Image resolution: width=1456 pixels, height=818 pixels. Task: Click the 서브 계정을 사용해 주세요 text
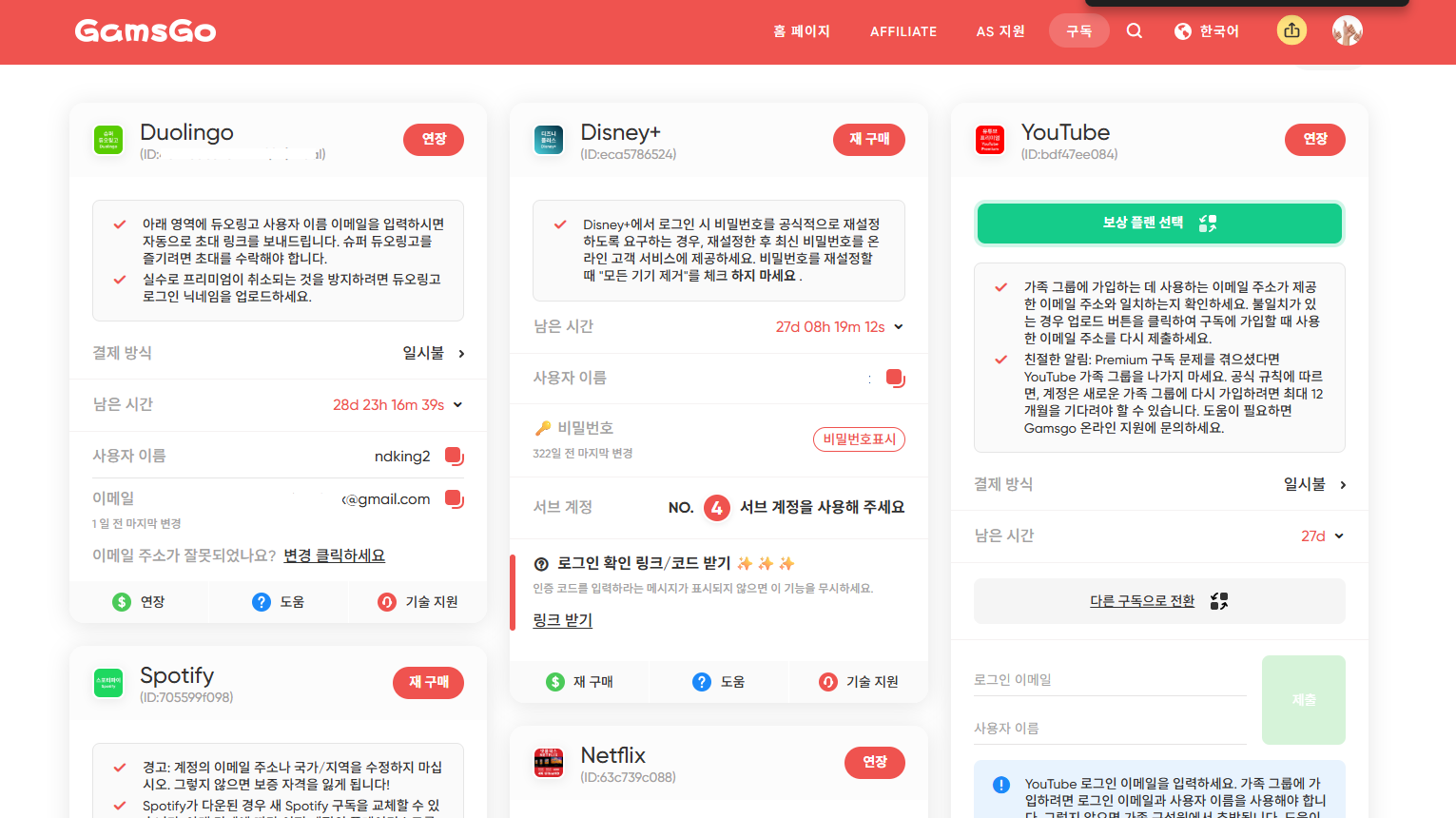point(823,508)
